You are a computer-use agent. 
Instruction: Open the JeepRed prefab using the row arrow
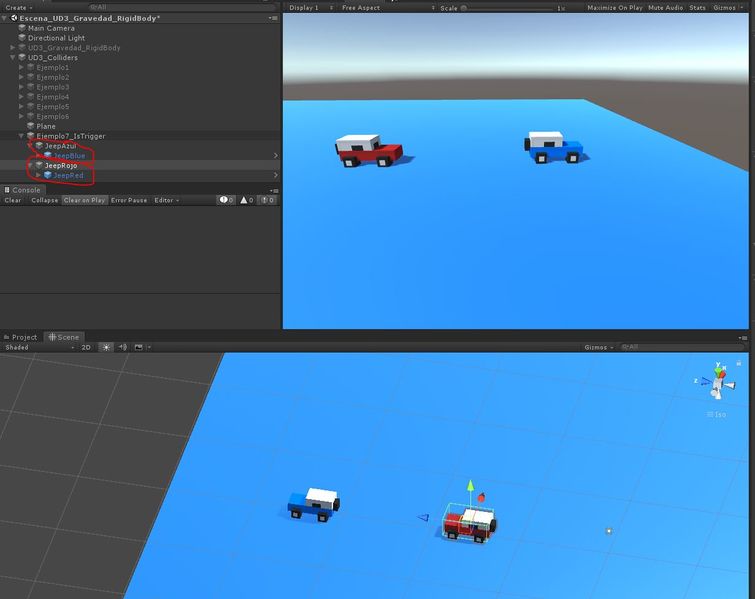[275, 175]
